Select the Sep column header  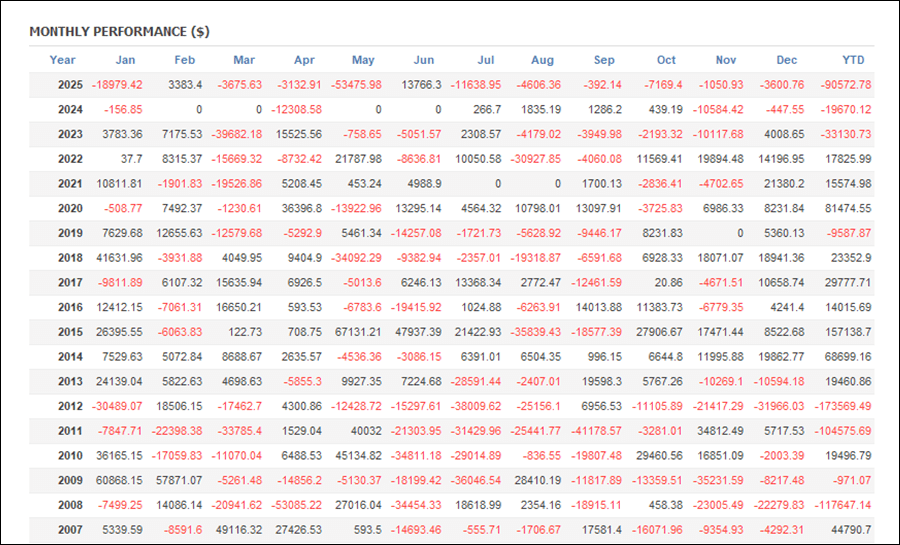[x=603, y=60]
